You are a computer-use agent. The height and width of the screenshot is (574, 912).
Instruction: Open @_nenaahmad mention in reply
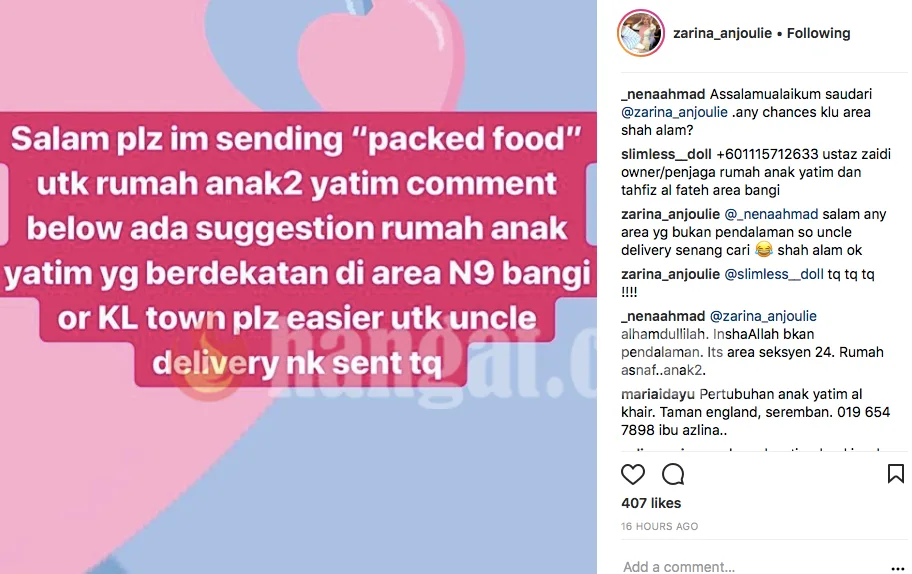point(771,215)
